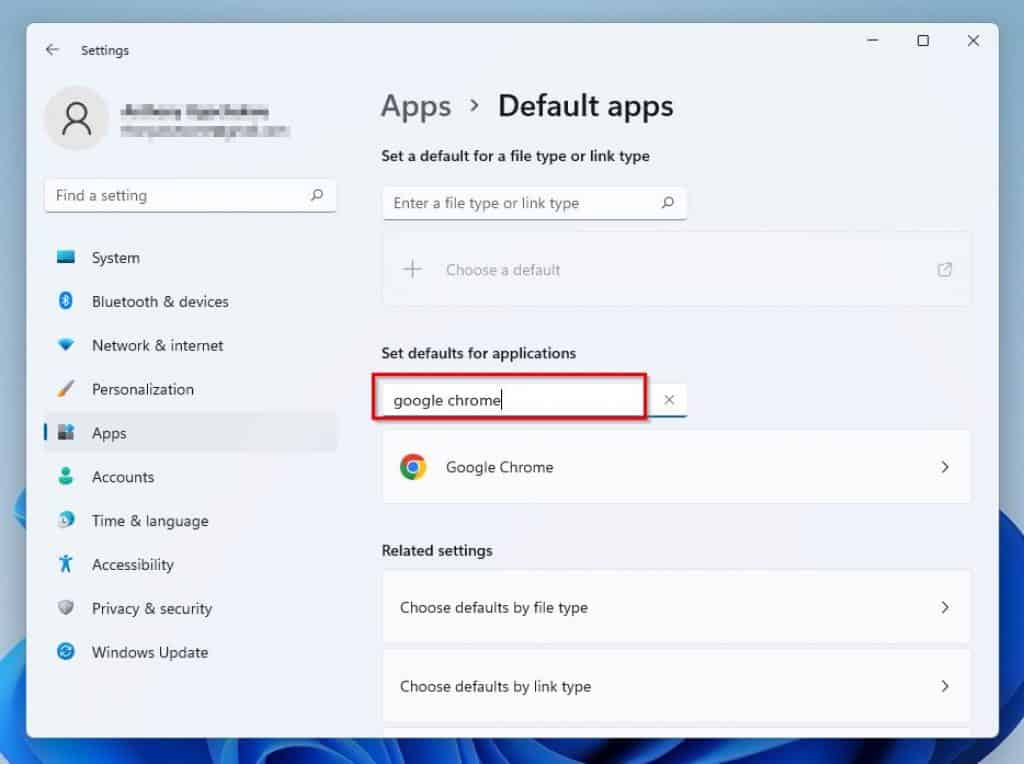Click the external link icon on Choose a default

coord(944,269)
